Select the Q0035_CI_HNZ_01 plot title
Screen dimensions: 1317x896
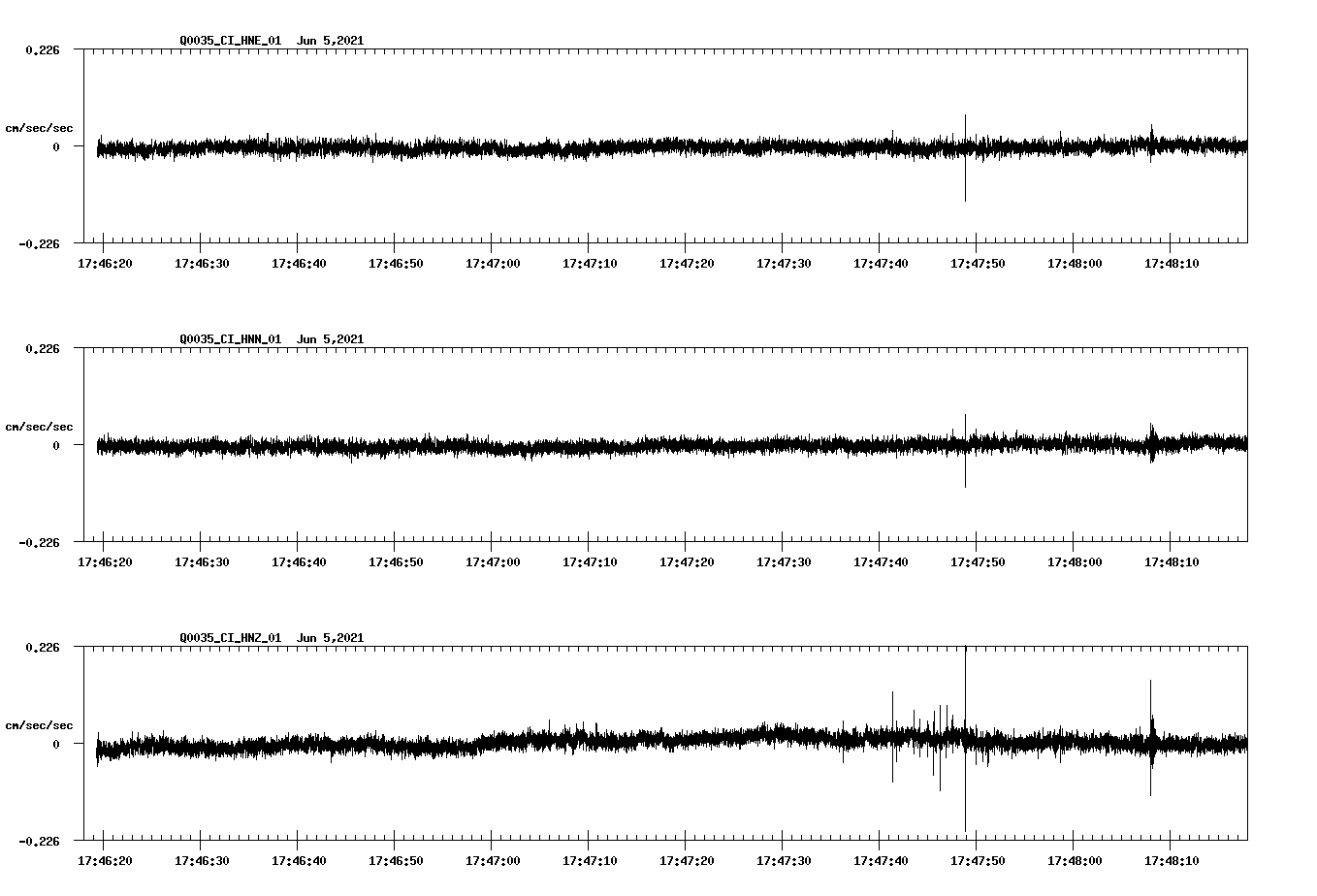tap(272, 637)
